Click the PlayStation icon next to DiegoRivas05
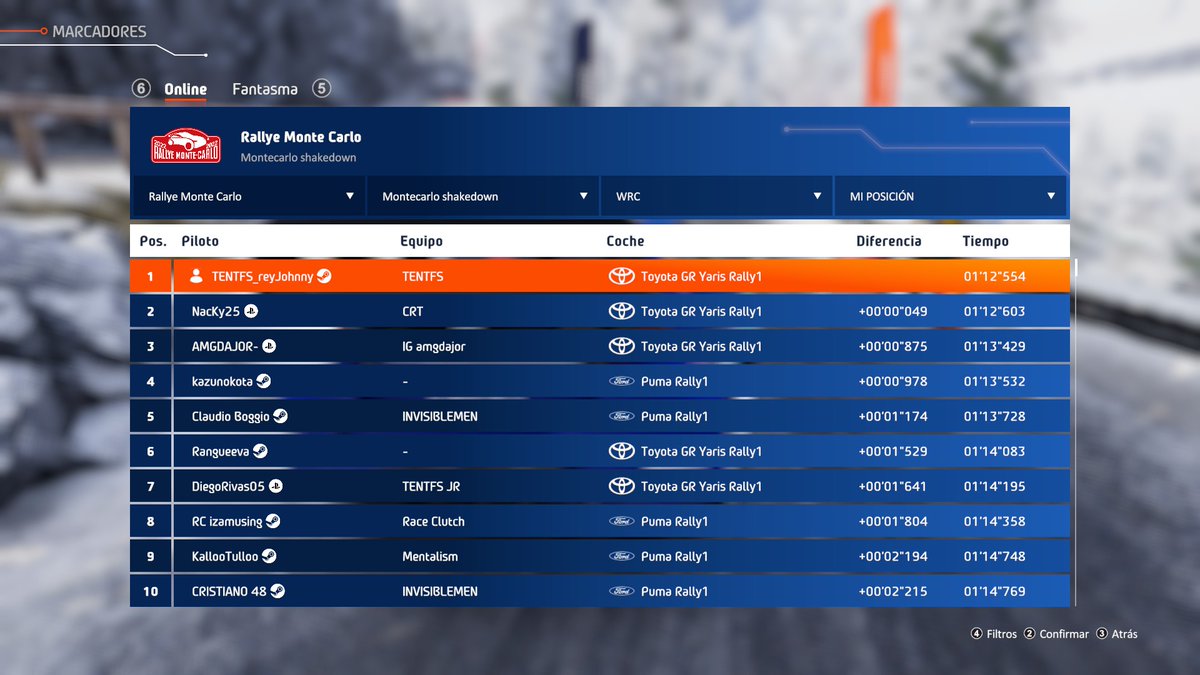 [x=276, y=486]
